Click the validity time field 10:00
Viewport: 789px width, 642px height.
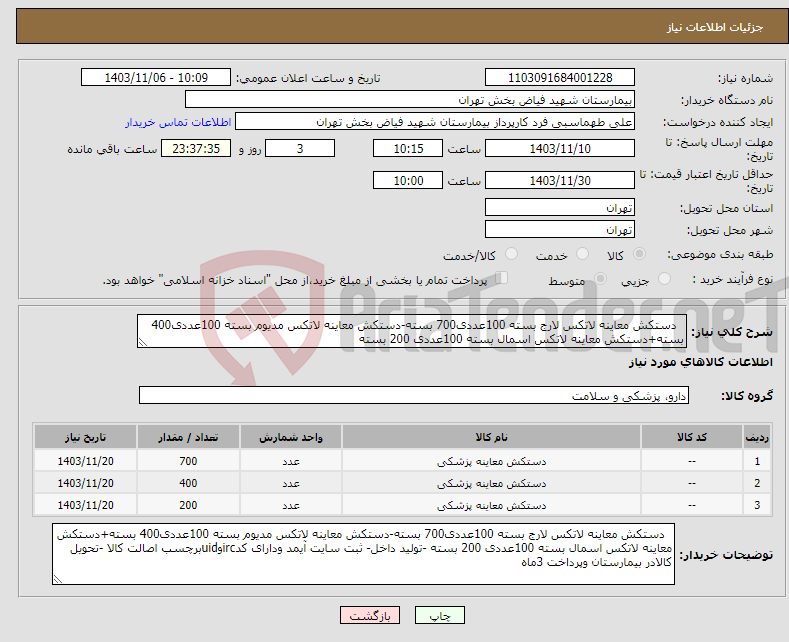(408, 180)
